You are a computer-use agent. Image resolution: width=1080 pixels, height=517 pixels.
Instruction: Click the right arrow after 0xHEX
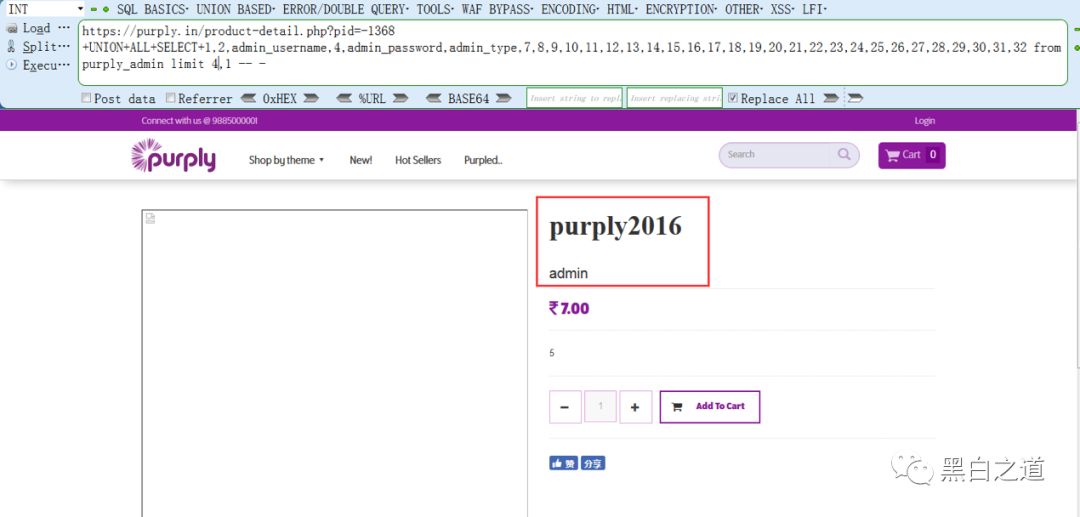tap(311, 98)
